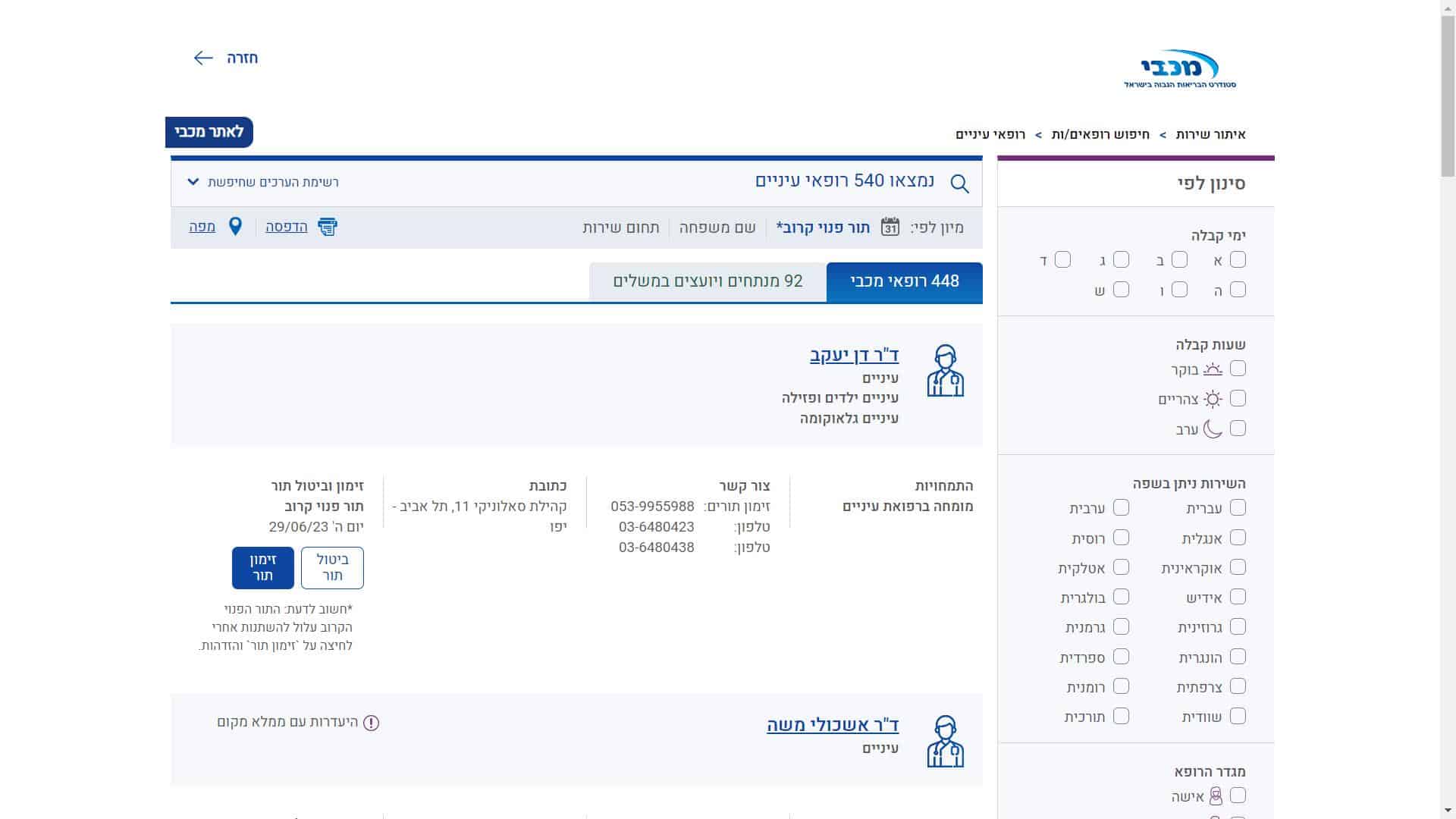Check the day א checkbox
Image resolution: width=1456 pixels, height=819 pixels.
click(1238, 259)
